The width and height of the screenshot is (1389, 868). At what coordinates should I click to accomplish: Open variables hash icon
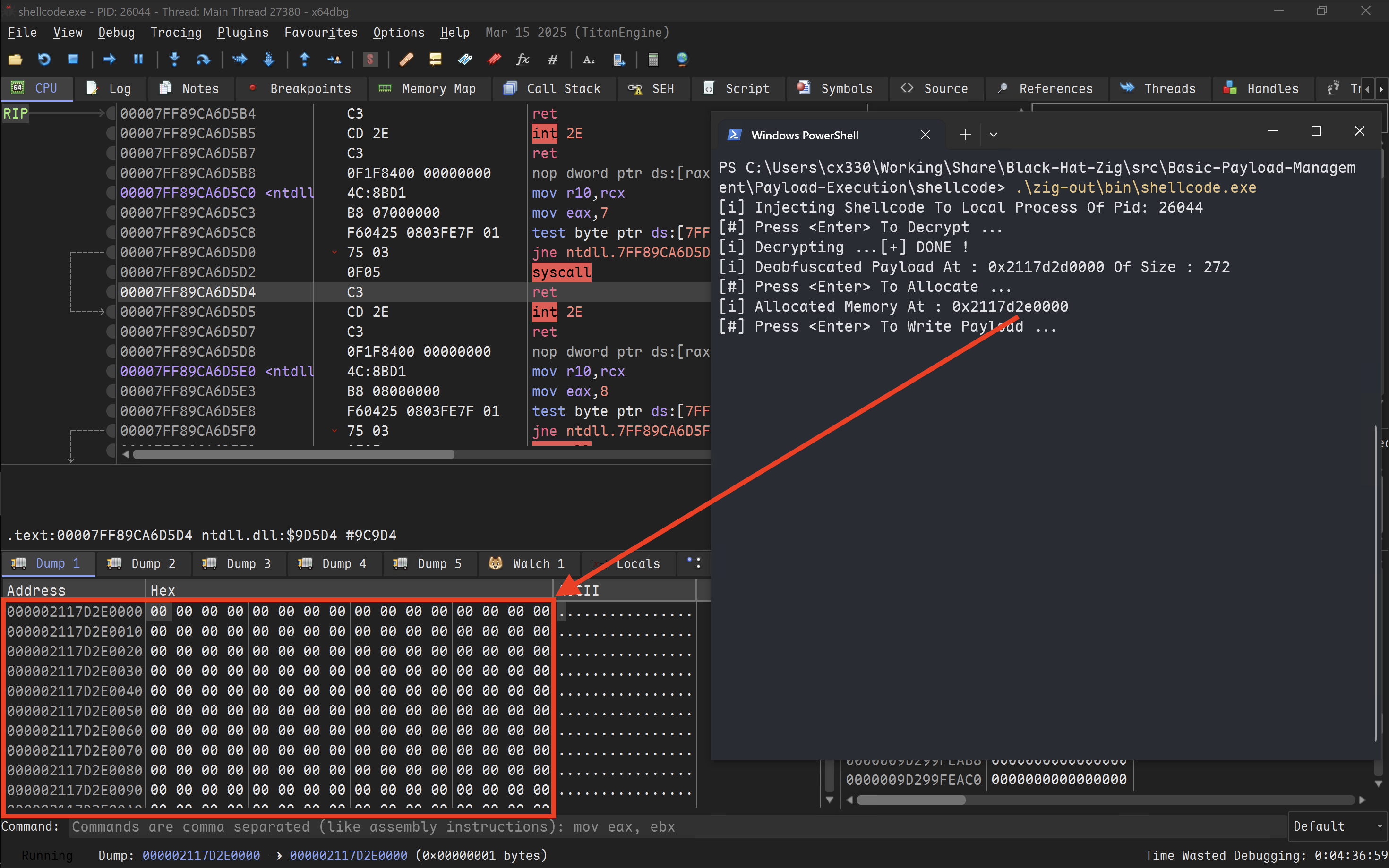point(552,59)
